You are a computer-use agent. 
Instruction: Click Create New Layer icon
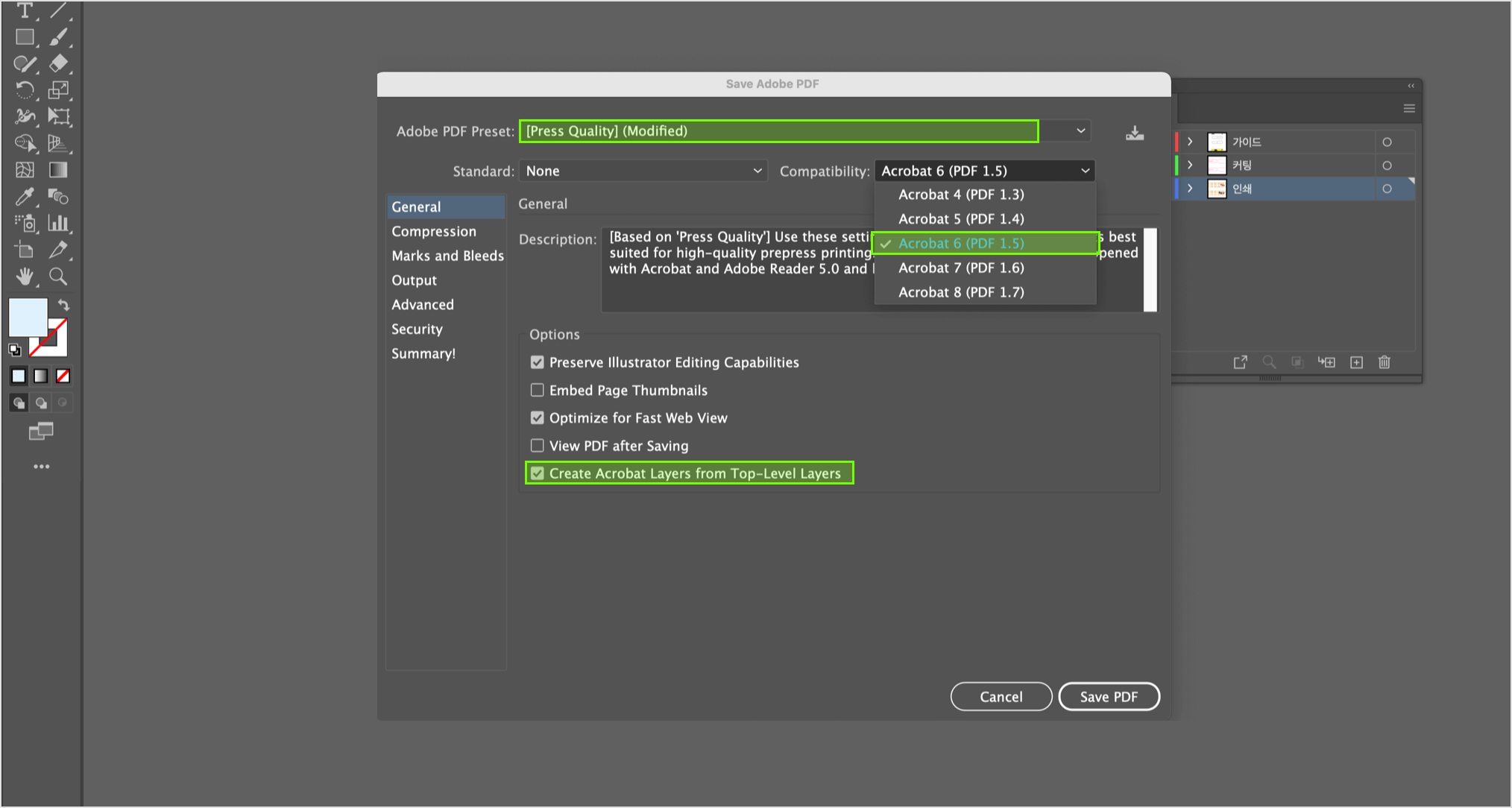pyautogui.click(x=1357, y=362)
